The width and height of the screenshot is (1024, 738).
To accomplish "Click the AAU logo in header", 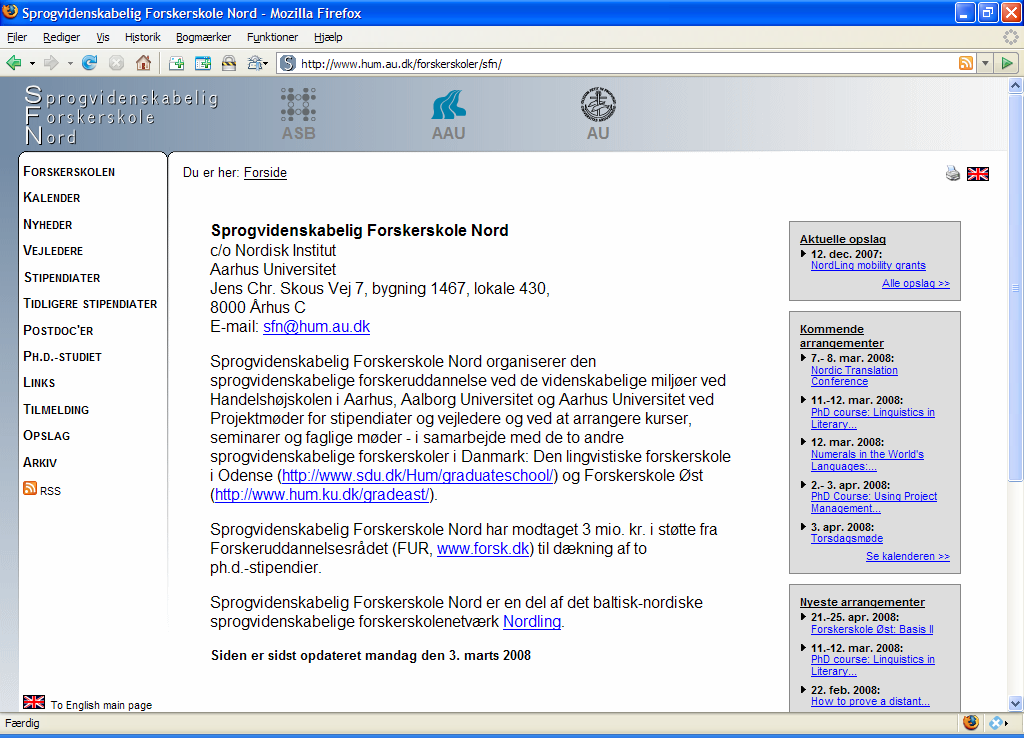I will tap(449, 115).
